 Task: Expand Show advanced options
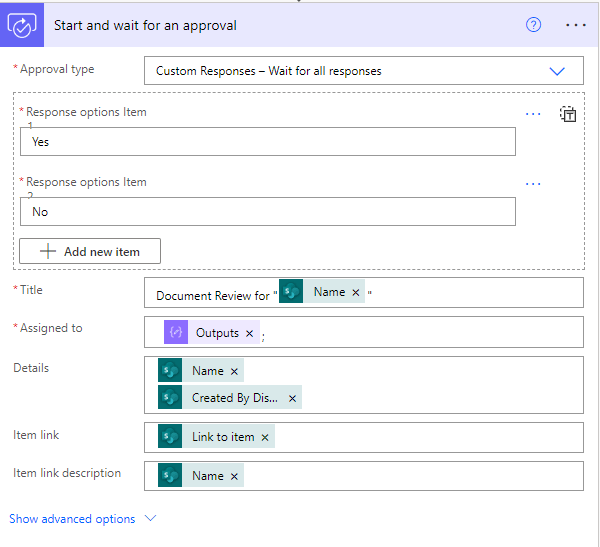pos(72,519)
